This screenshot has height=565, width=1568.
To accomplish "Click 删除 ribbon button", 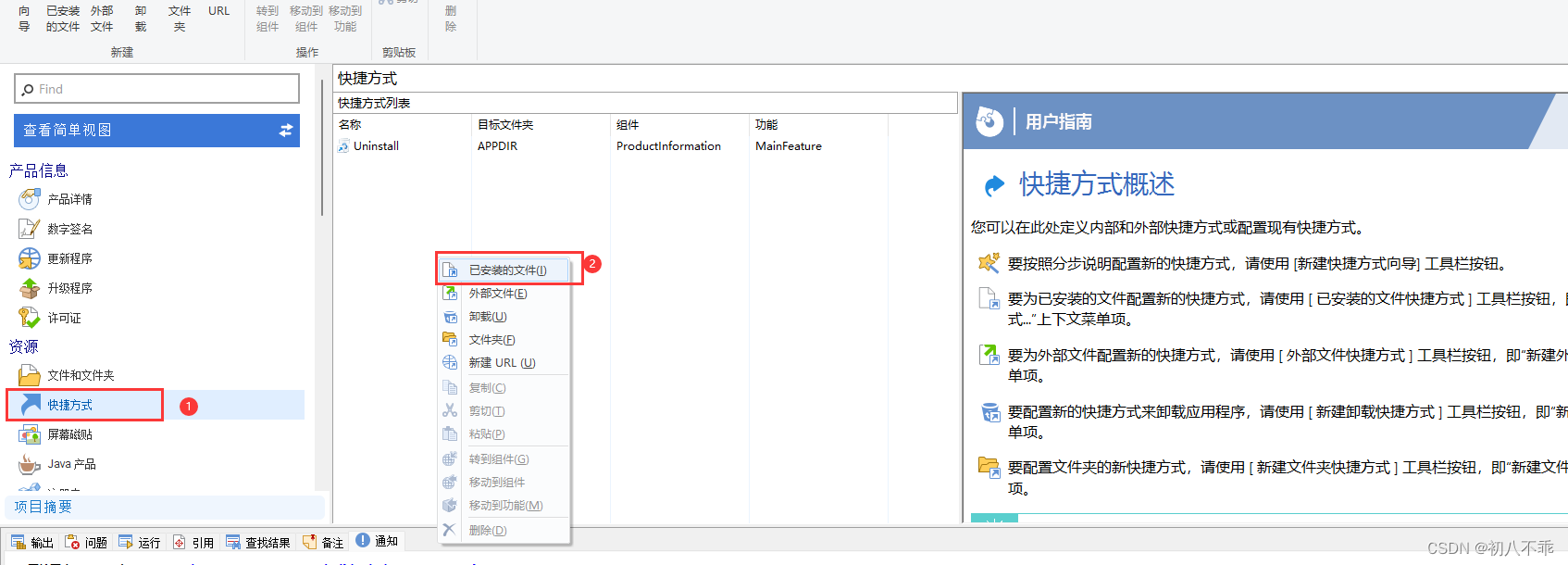I will (x=451, y=19).
